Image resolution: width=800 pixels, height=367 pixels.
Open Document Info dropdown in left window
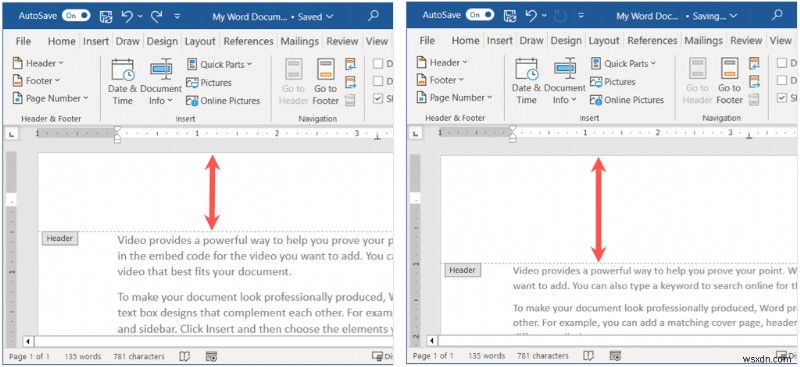pyautogui.click(x=161, y=82)
